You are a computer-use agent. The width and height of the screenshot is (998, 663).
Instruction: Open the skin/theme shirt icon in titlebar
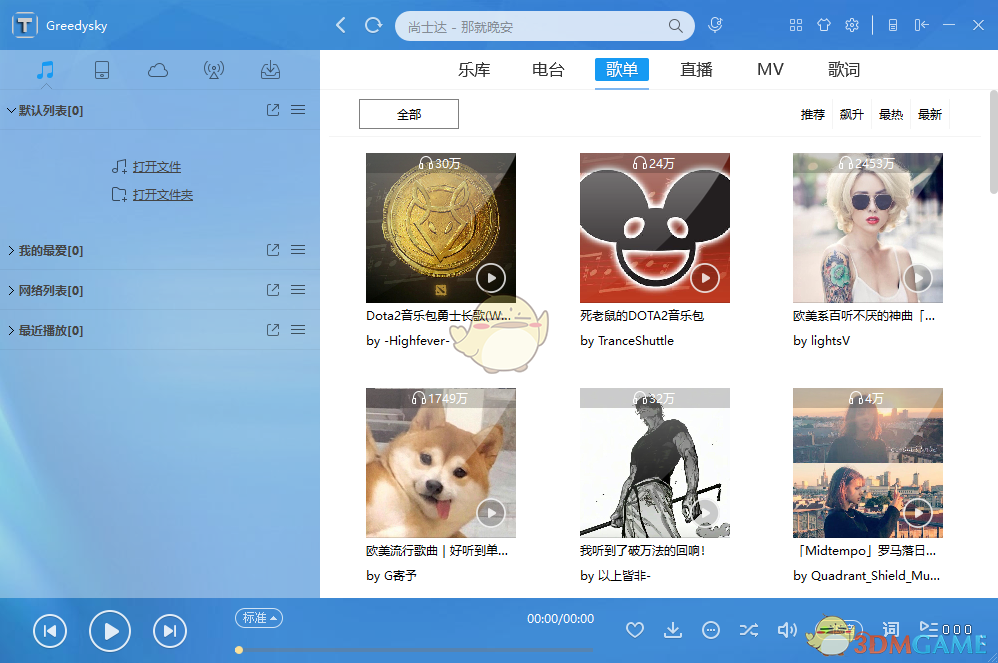[824, 25]
